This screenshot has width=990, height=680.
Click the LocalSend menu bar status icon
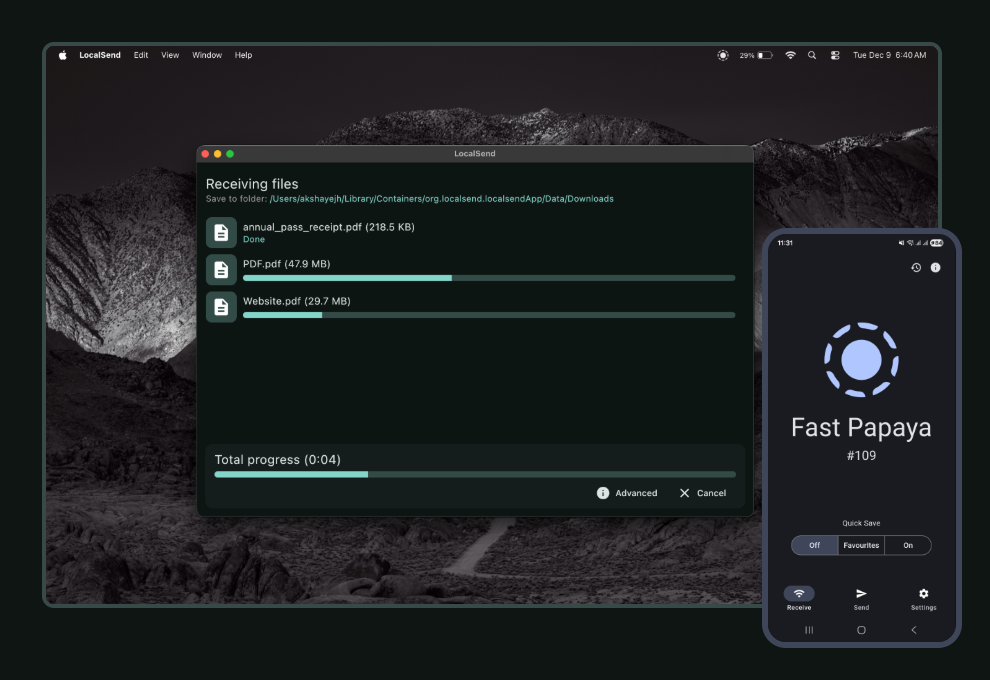[723, 56]
